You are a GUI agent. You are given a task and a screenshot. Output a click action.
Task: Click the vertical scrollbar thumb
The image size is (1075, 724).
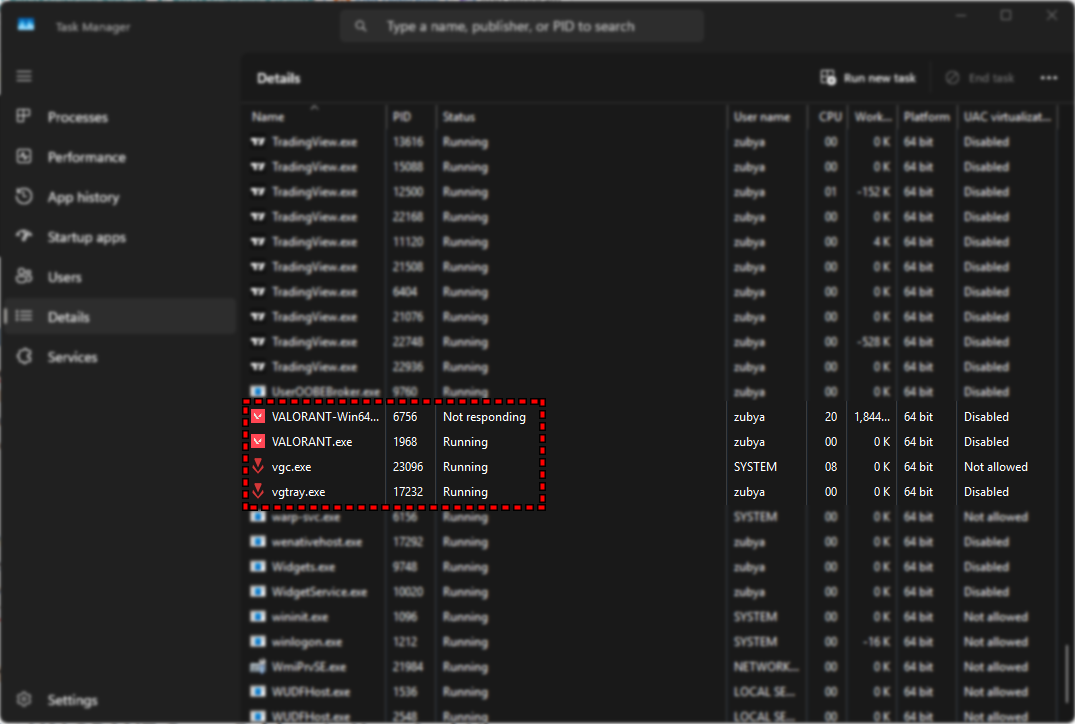1066,676
